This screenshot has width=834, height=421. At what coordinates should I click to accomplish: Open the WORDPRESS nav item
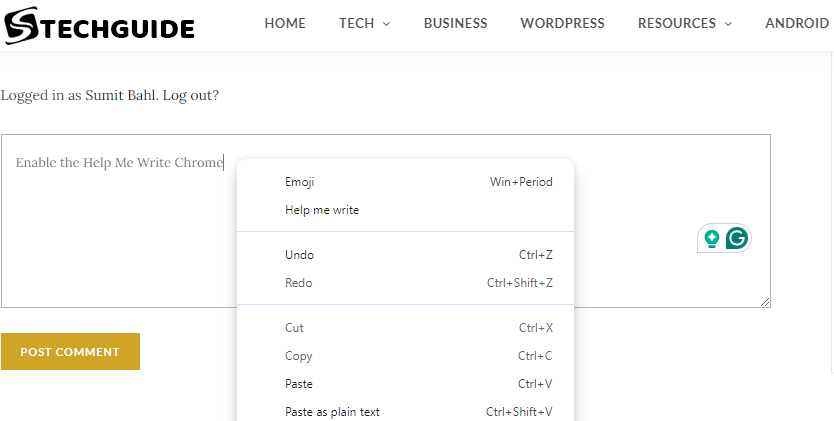562,23
